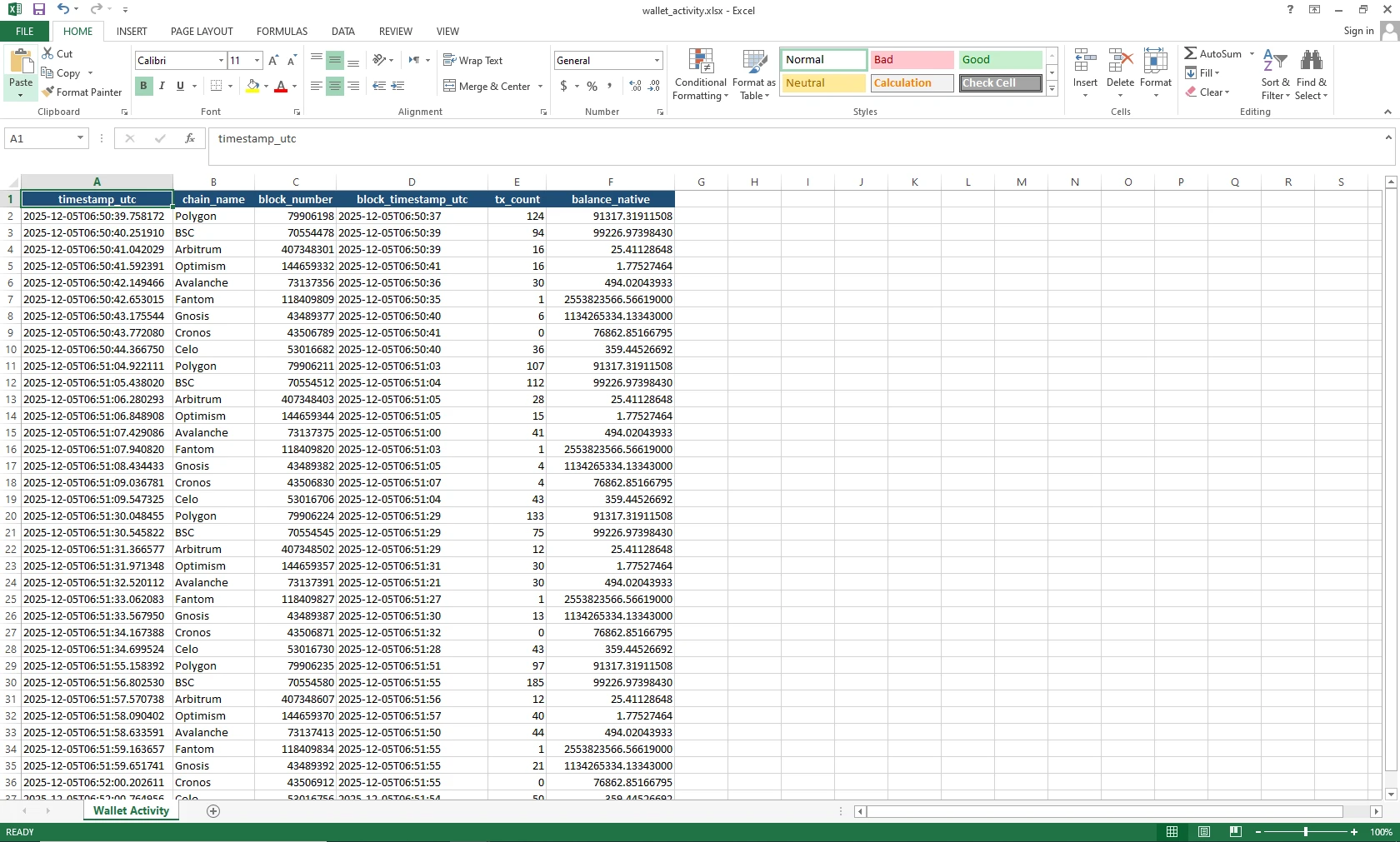Click the zoom slider handle
Image resolution: width=1400 pixels, height=842 pixels.
pos(1306,832)
